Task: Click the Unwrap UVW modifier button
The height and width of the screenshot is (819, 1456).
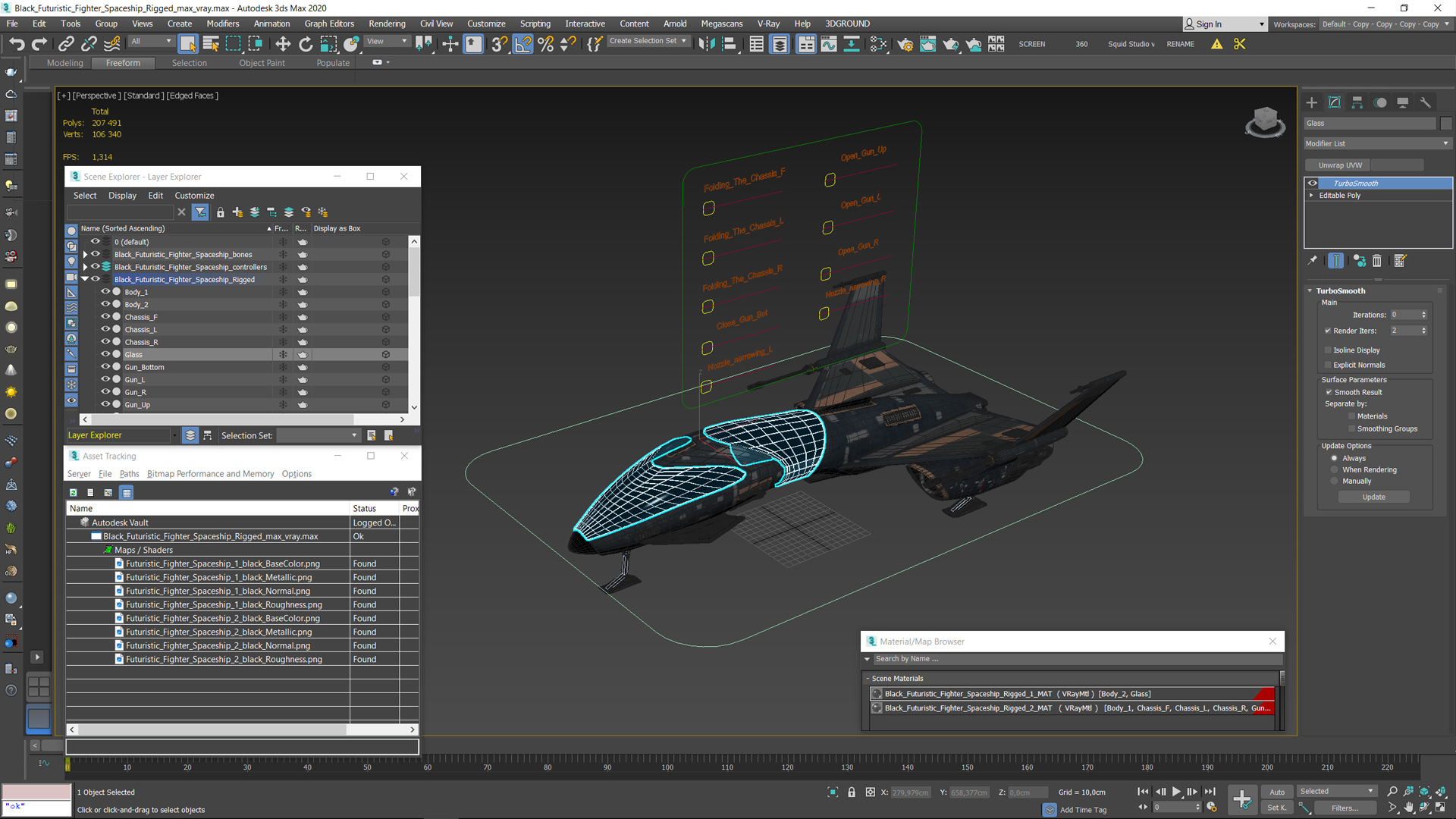Action: [1339, 165]
